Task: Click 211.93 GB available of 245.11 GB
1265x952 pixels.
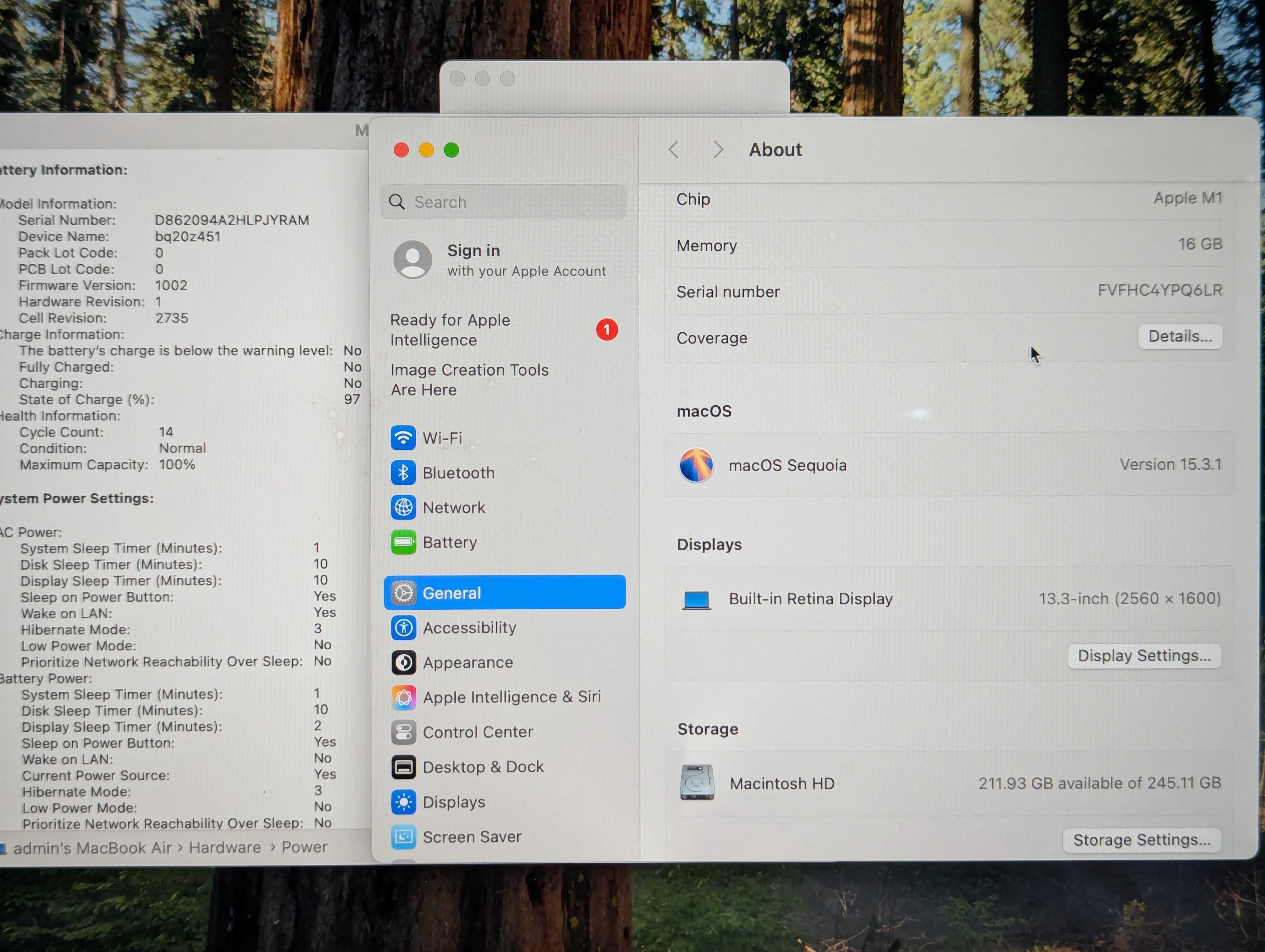Action: [1099, 783]
